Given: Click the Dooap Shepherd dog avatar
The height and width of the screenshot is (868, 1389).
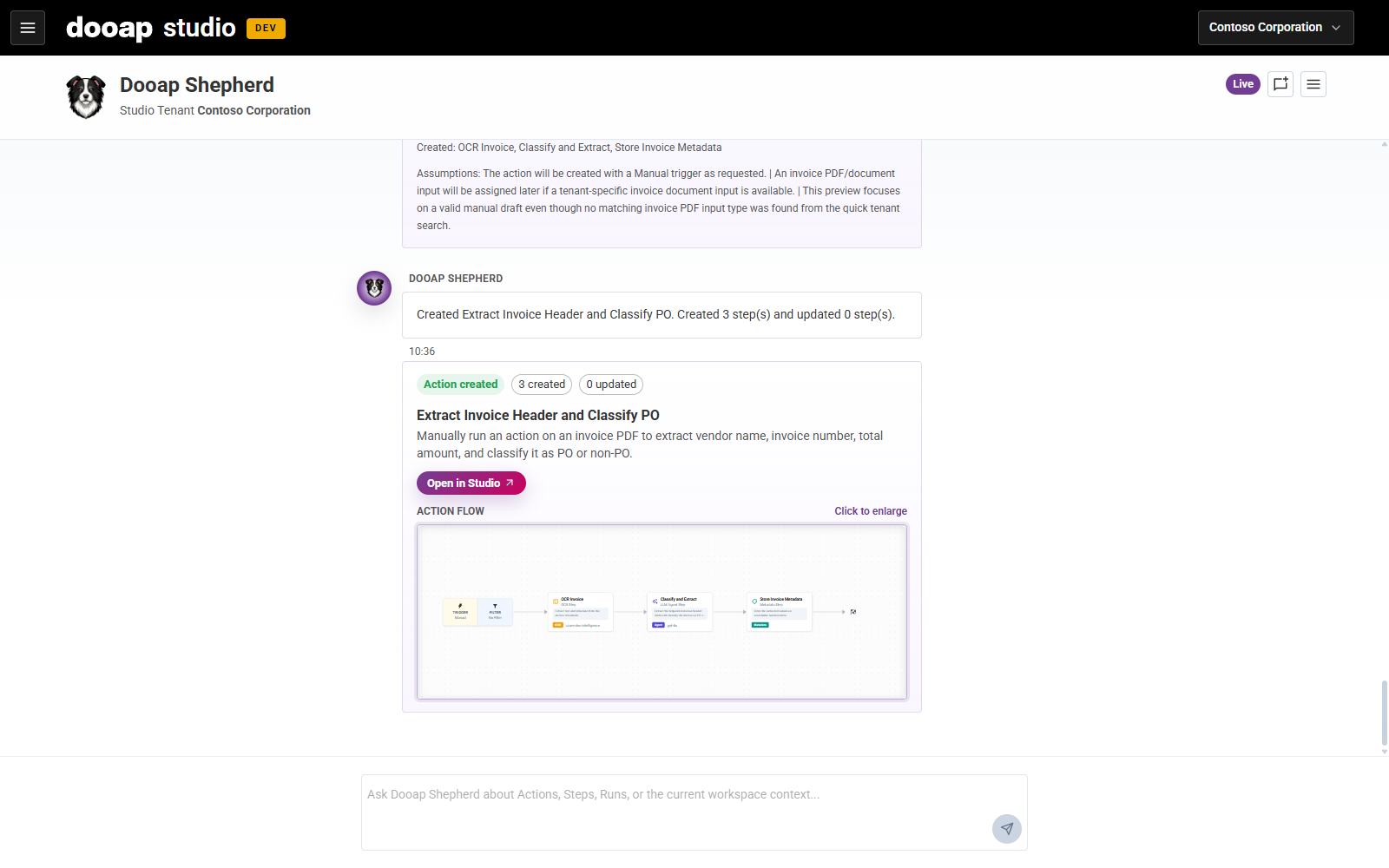Looking at the screenshot, I should [x=86, y=95].
